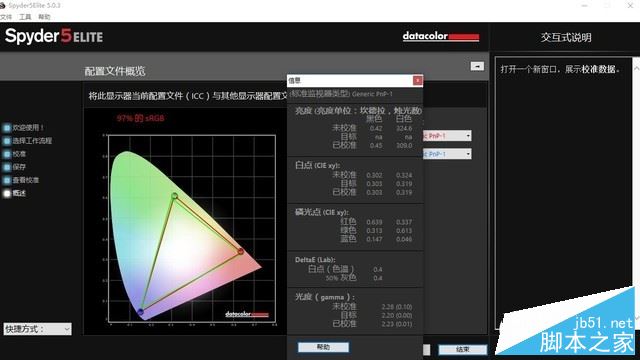The width and height of the screenshot is (640, 360).
Task: Click the datacolor logo in the header
Action: click(x=441, y=36)
